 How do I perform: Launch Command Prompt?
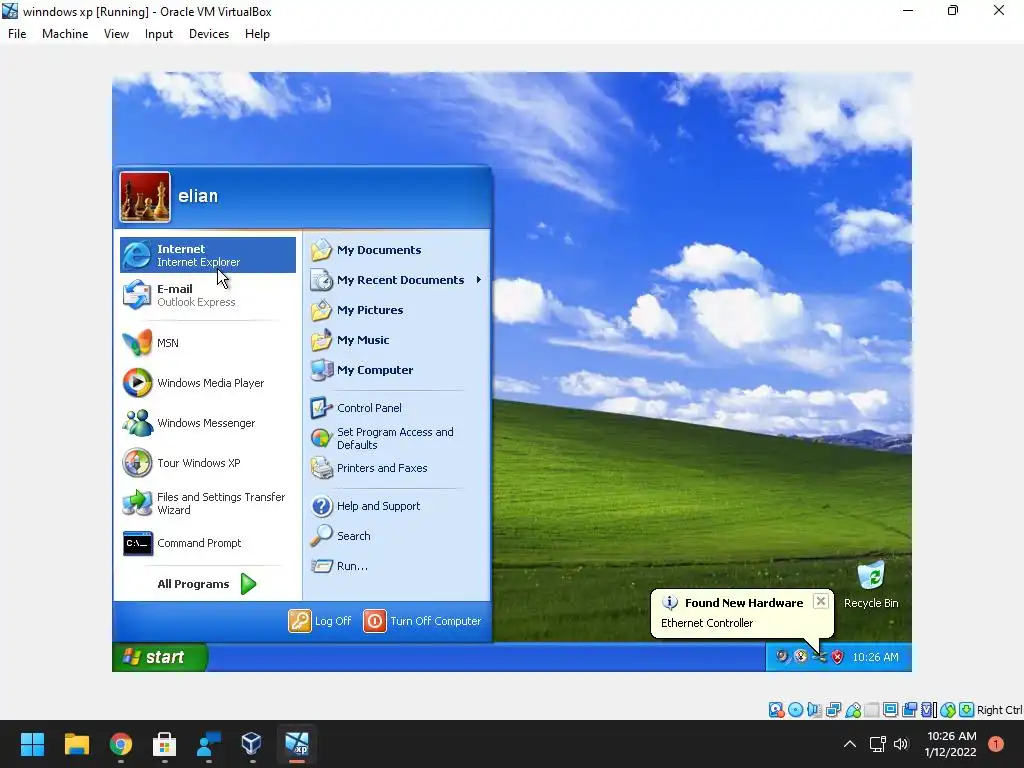coord(208,543)
